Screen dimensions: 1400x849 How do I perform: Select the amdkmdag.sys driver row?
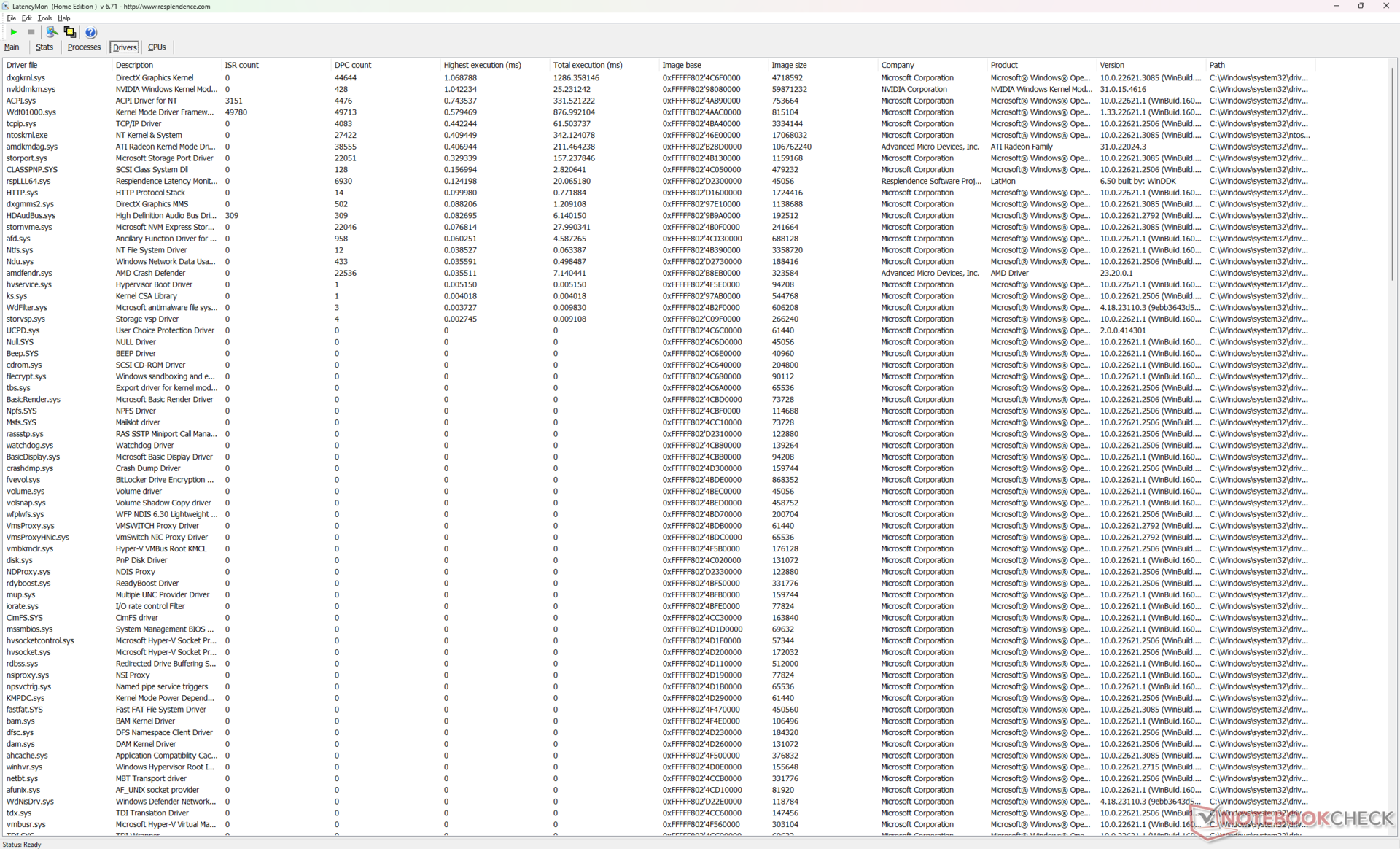pyautogui.click(x=32, y=147)
